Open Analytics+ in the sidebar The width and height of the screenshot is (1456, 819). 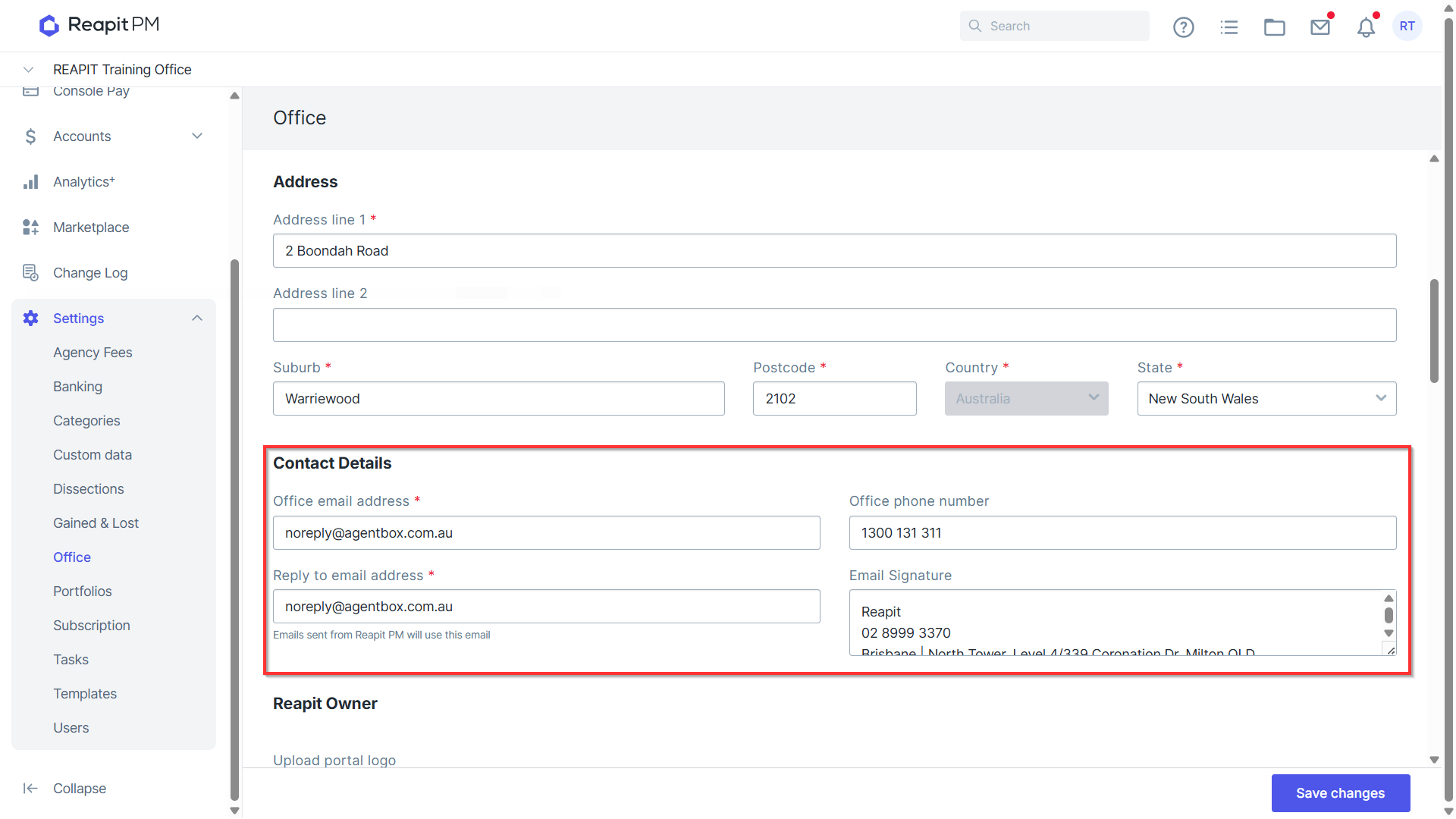tap(83, 182)
